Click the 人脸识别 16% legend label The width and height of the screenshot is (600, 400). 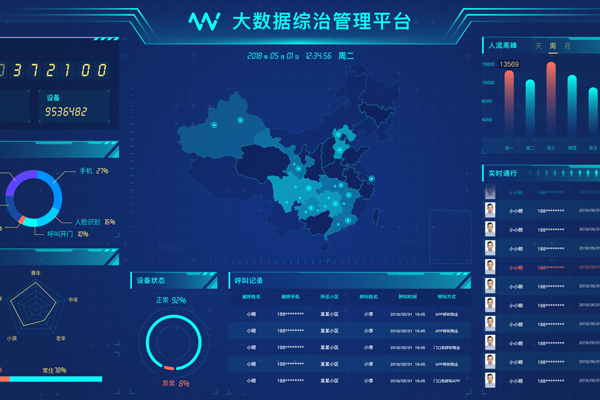coord(95,222)
